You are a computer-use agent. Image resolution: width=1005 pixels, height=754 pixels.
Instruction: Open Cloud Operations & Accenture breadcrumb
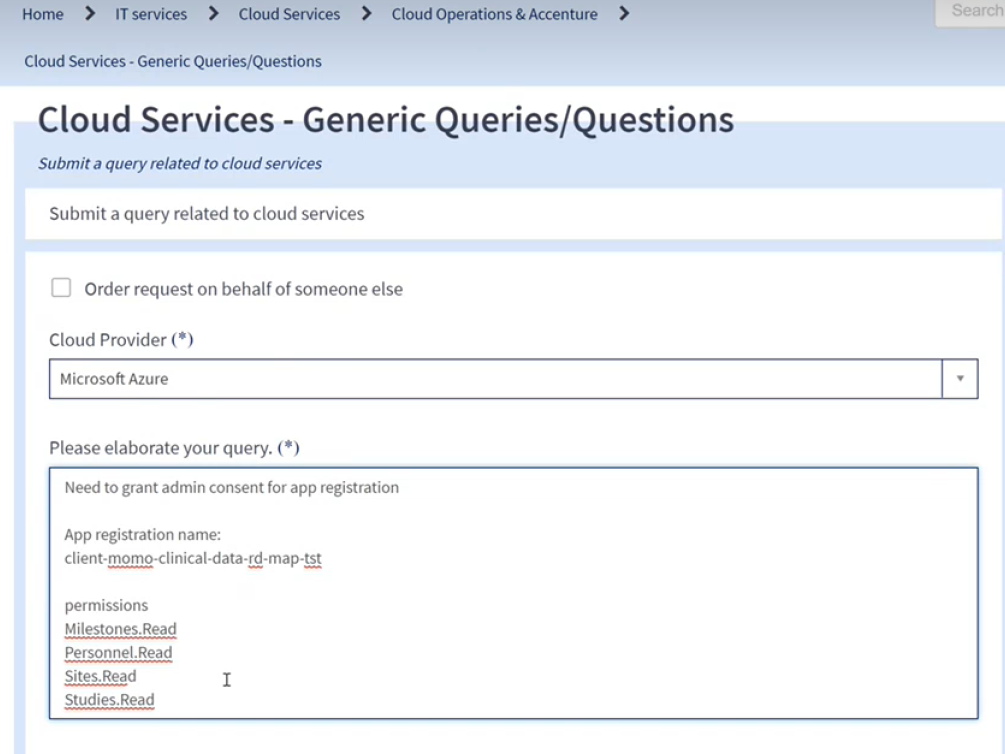tap(494, 14)
